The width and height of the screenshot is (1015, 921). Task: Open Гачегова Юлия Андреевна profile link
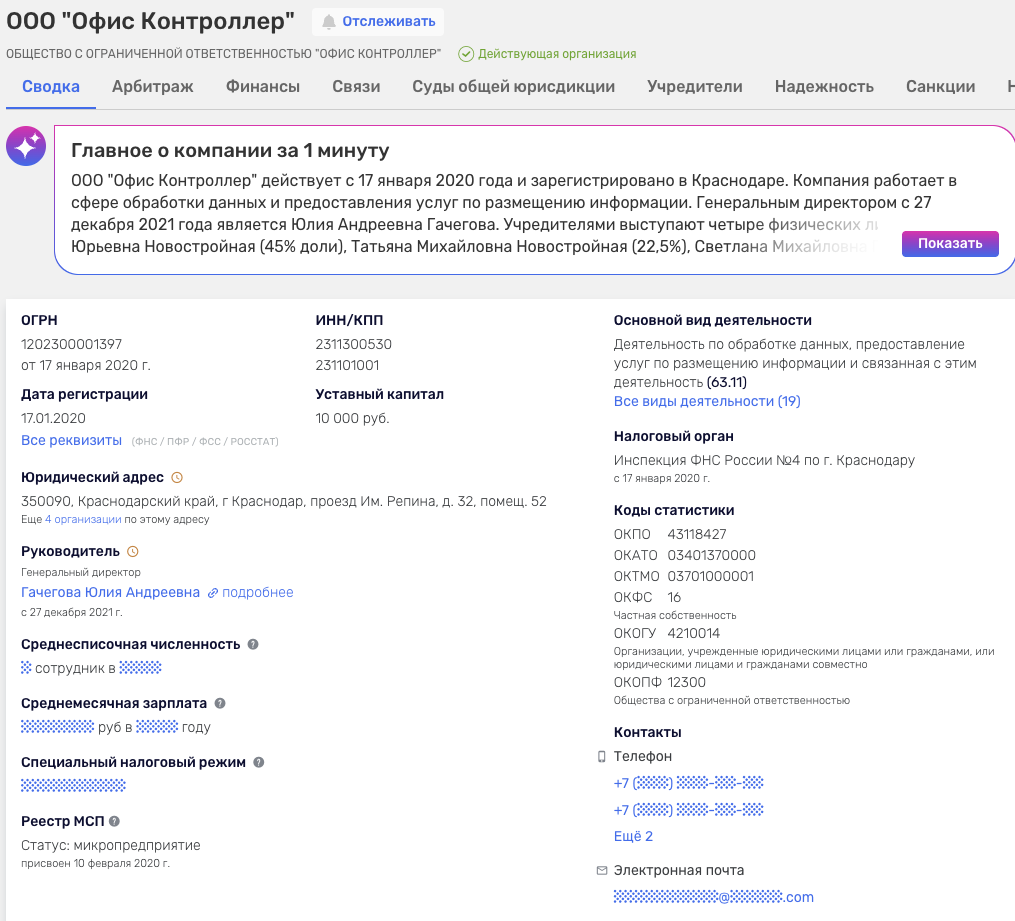110,592
